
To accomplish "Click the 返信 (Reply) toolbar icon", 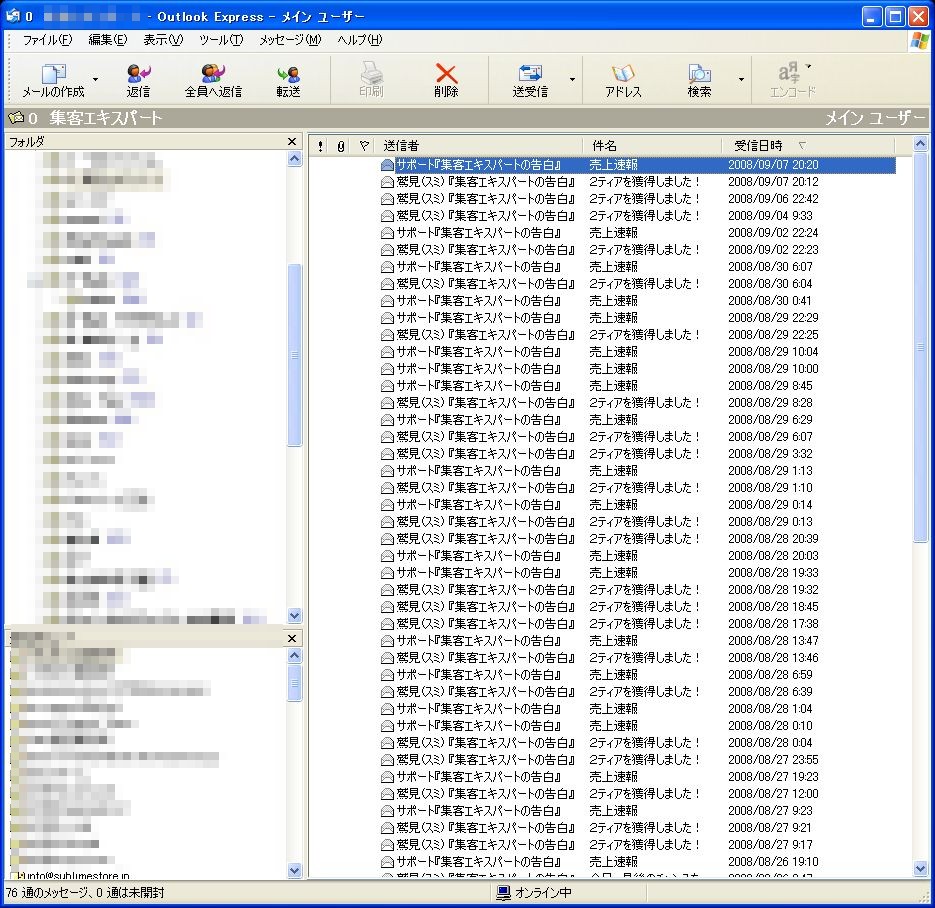I will click(138, 80).
